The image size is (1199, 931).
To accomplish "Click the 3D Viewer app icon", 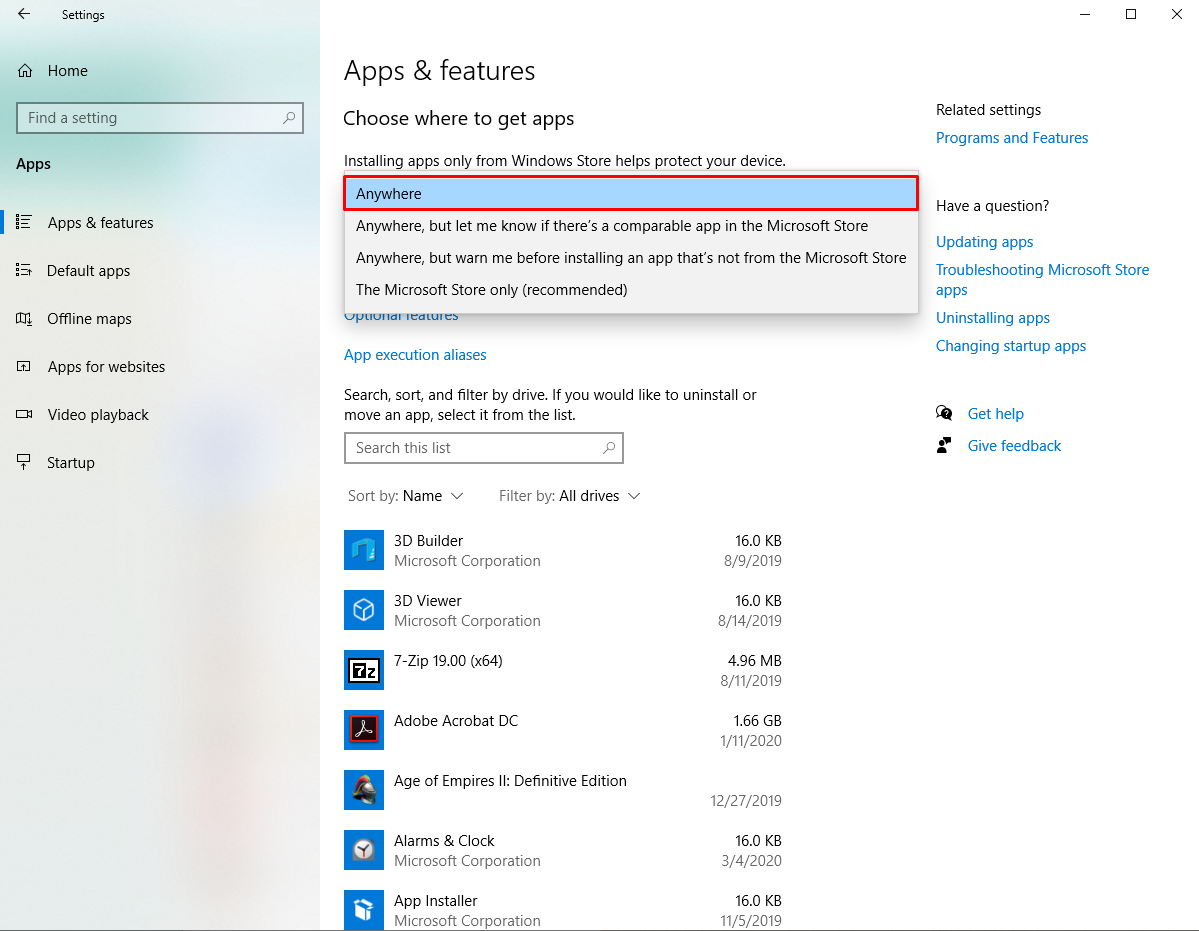I will pyautogui.click(x=364, y=610).
